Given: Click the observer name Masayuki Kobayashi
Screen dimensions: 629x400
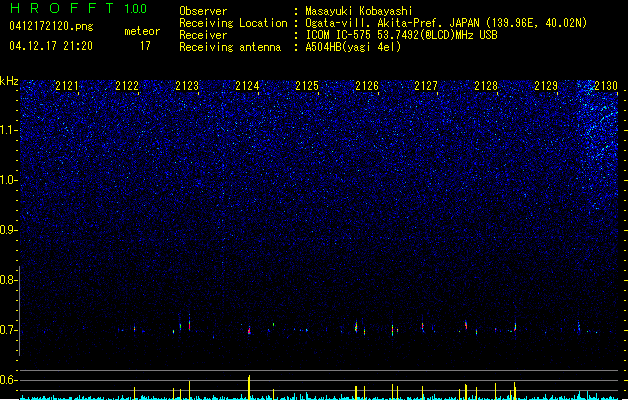Looking at the screenshot, I should [x=359, y=11].
